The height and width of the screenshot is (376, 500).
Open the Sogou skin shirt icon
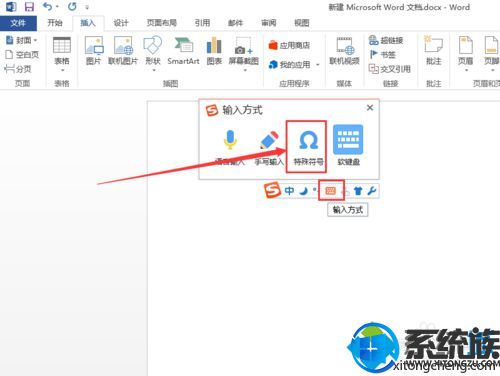point(358,191)
